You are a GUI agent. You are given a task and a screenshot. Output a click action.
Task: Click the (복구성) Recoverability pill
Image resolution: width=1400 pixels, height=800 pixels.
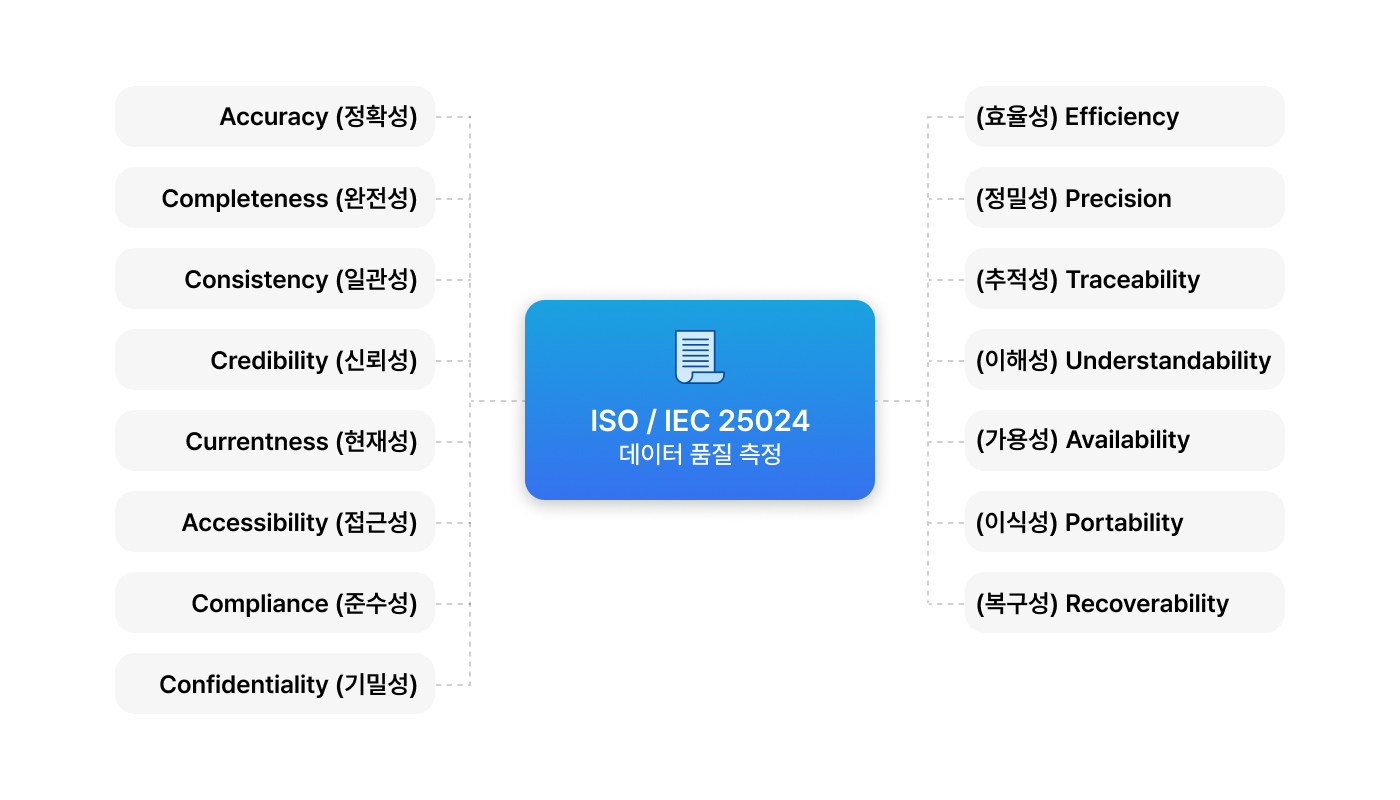click(1125, 603)
